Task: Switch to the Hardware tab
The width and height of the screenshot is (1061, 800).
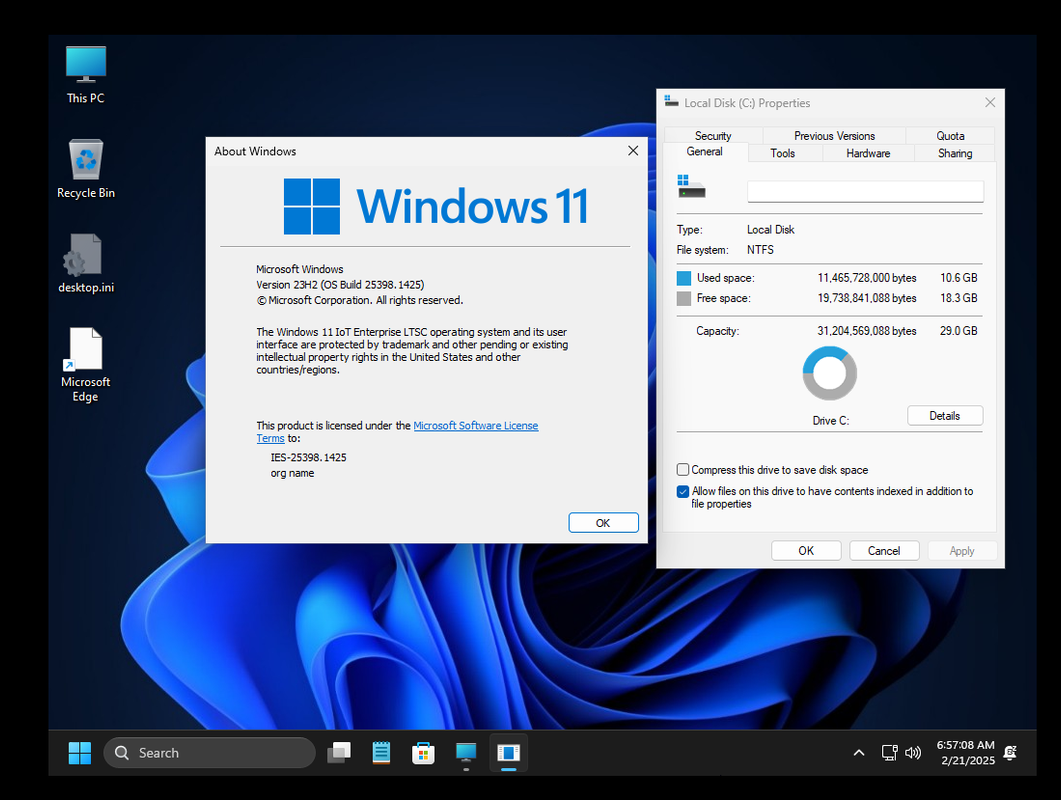Action: click(868, 154)
